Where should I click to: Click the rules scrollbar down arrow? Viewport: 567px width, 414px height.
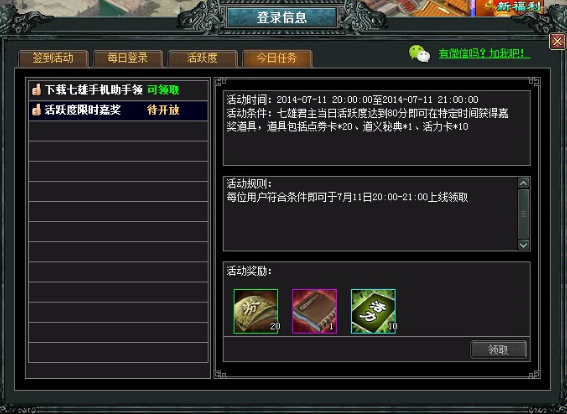523,245
